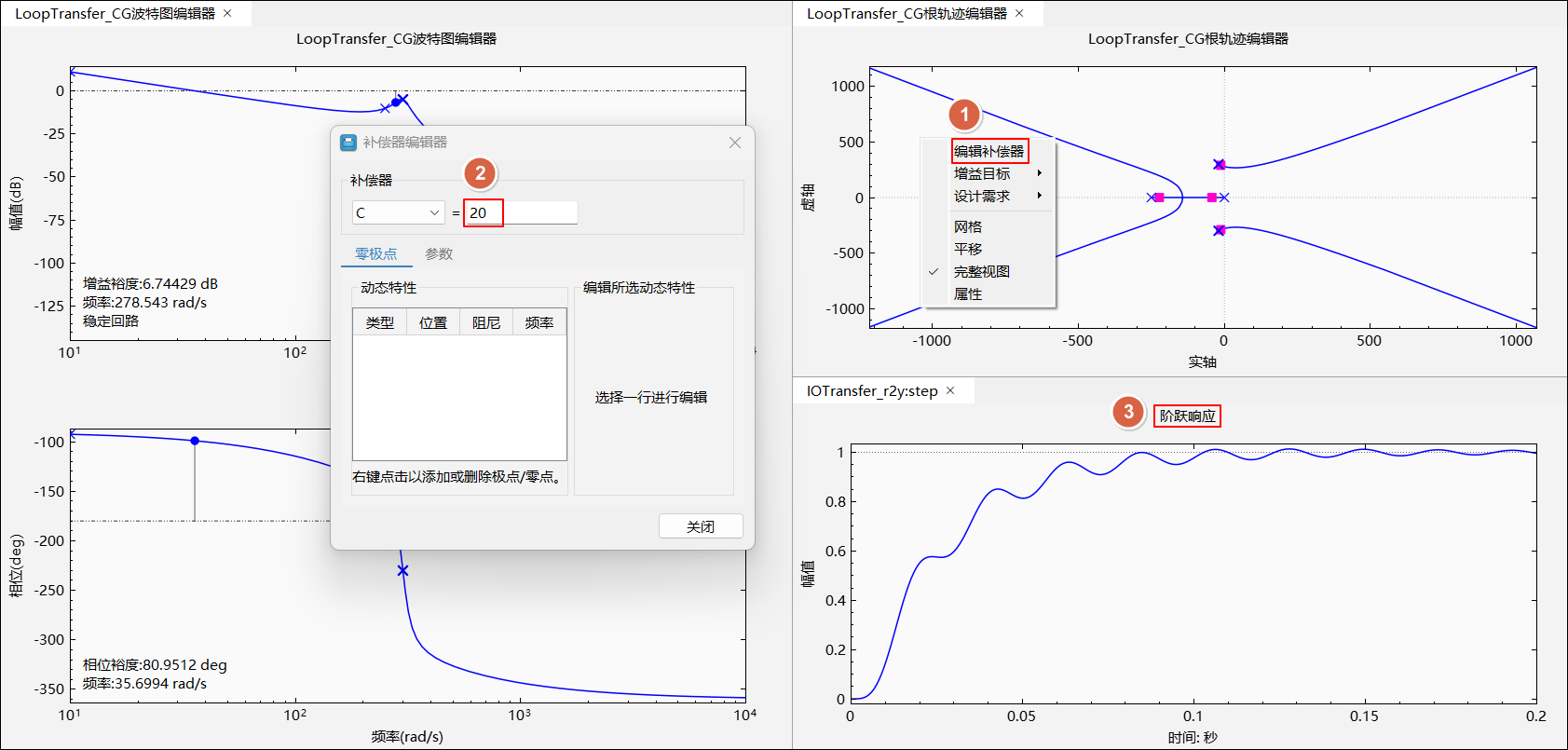This screenshot has height=750, width=1568.
Task: Toggle the checked 完整视图 option
Action: (981, 272)
